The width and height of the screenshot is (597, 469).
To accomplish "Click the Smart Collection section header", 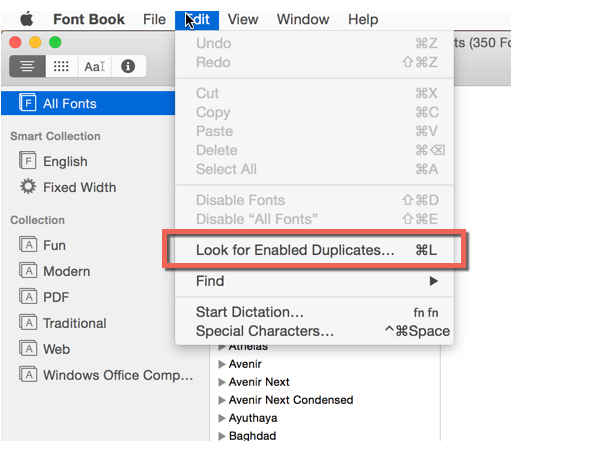I will click(55, 136).
